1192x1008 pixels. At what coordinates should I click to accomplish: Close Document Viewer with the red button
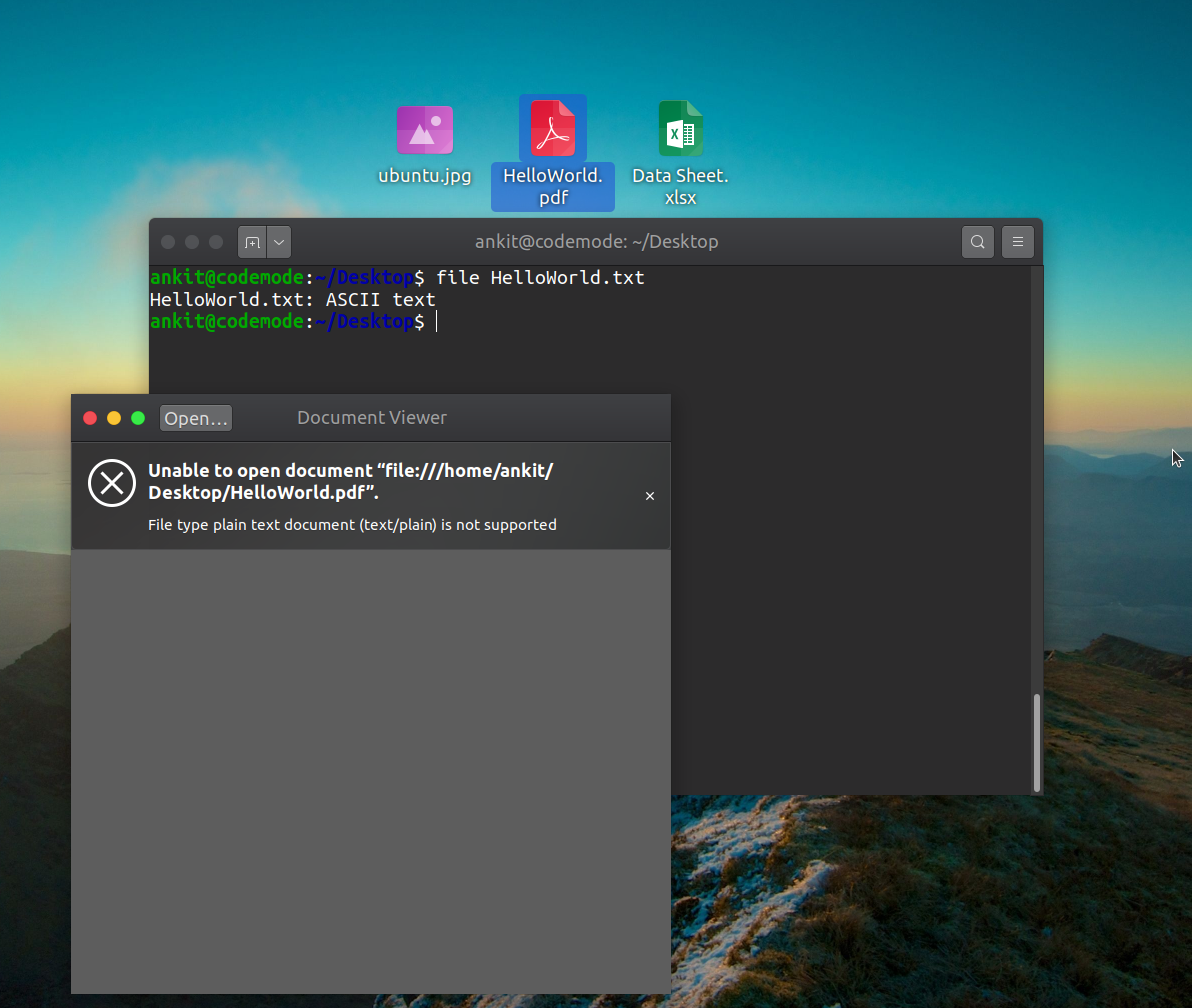point(90,418)
